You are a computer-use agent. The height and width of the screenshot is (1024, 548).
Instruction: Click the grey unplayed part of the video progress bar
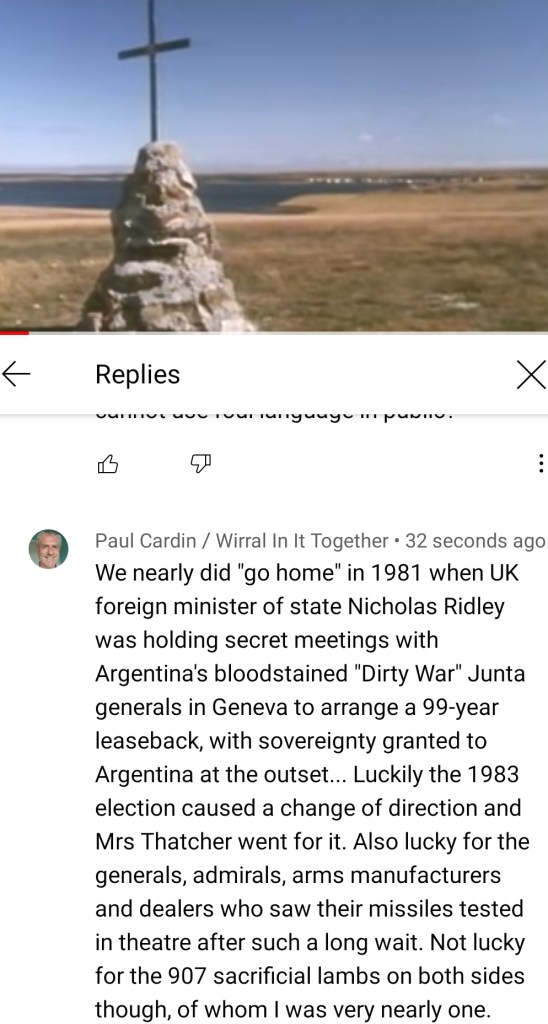(x=289, y=333)
